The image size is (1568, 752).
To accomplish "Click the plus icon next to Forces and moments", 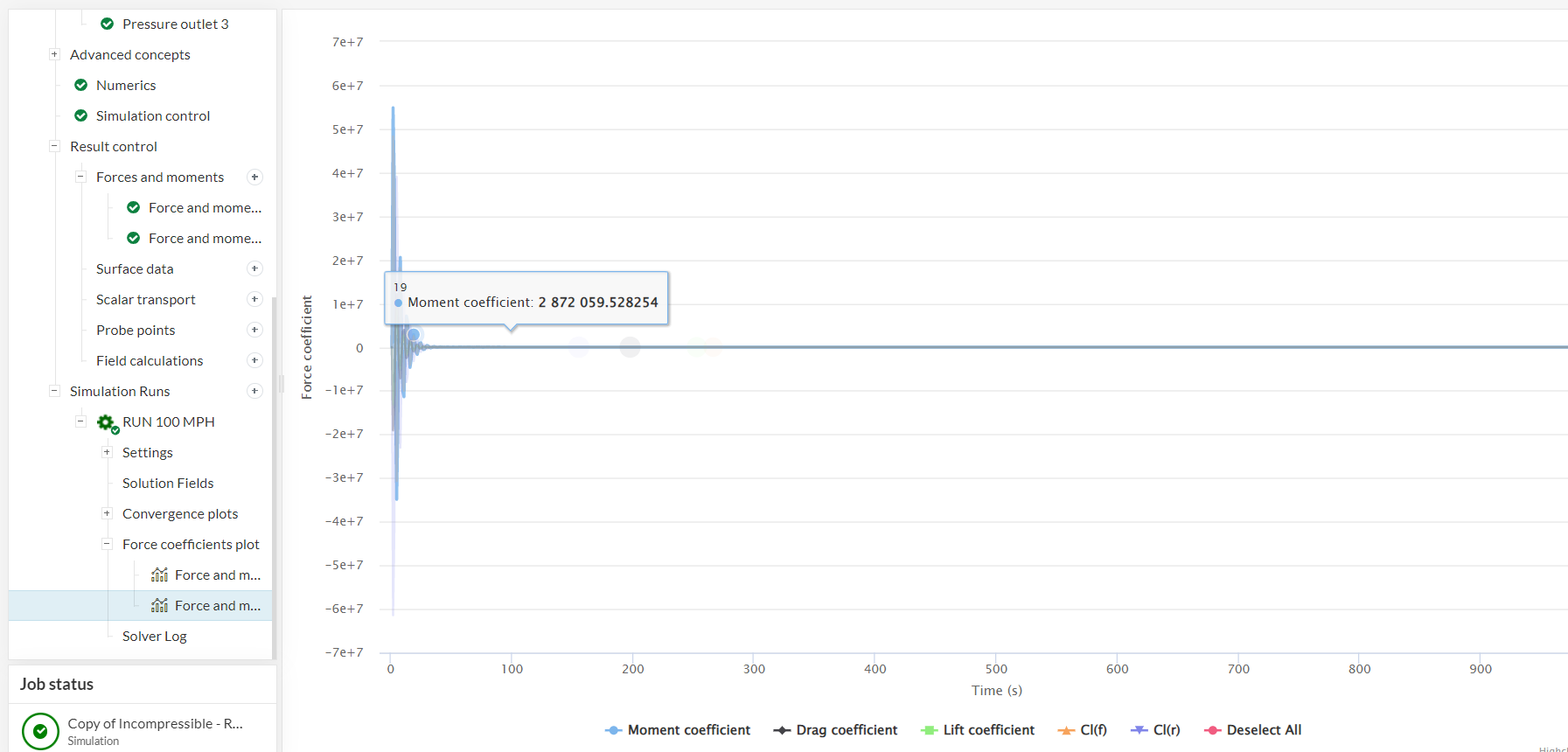I will (254, 178).
